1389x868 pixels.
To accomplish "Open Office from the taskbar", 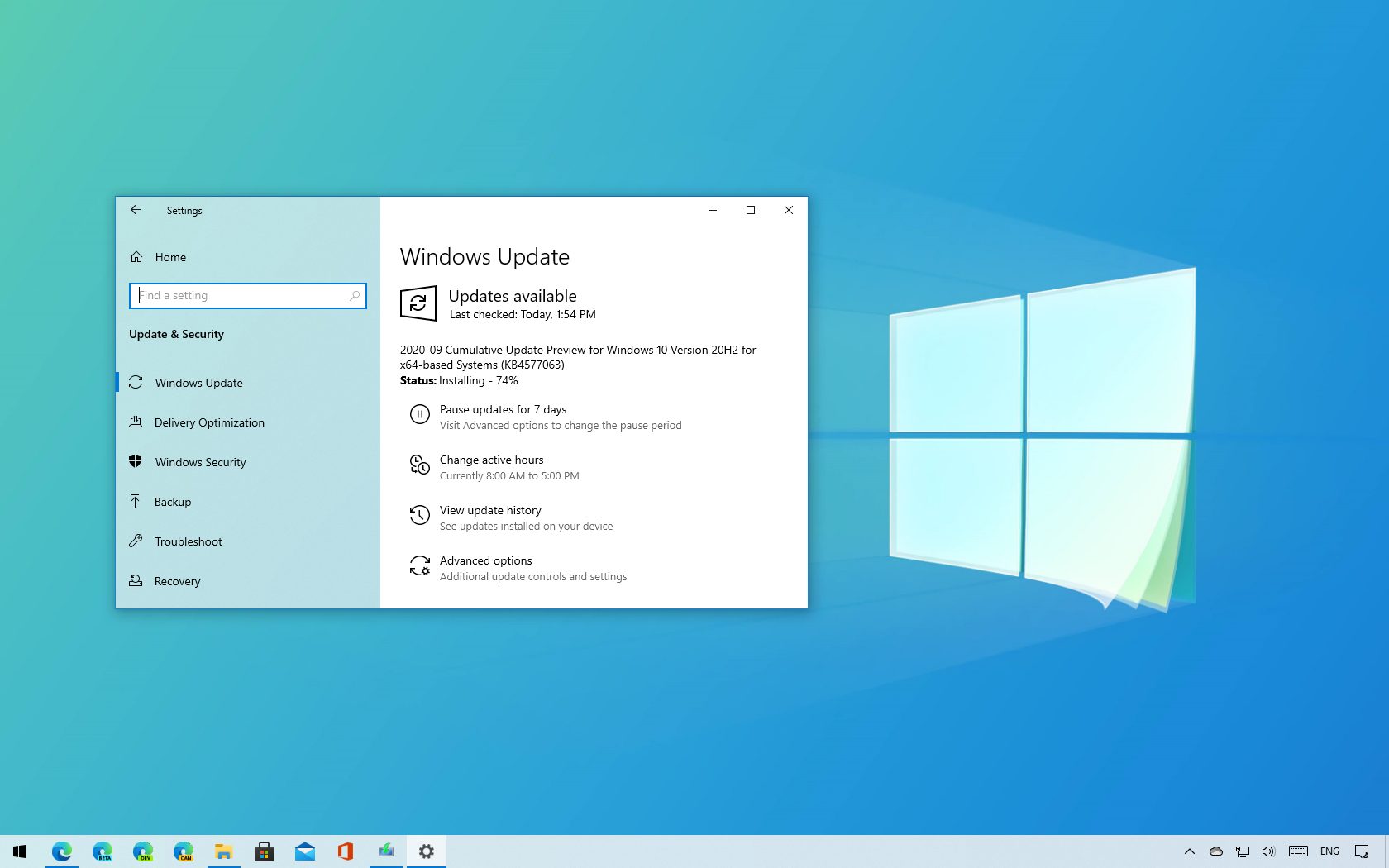I will click(x=346, y=851).
